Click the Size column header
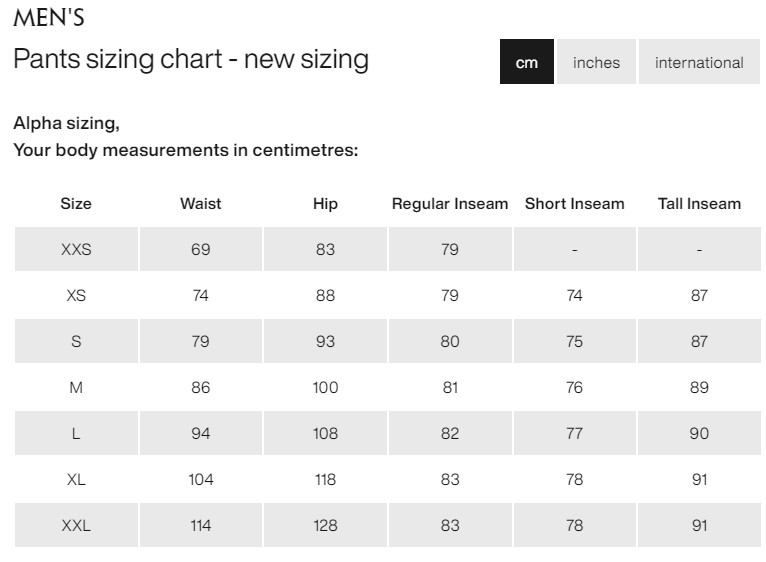The height and width of the screenshot is (562, 766). [x=76, y=204]
